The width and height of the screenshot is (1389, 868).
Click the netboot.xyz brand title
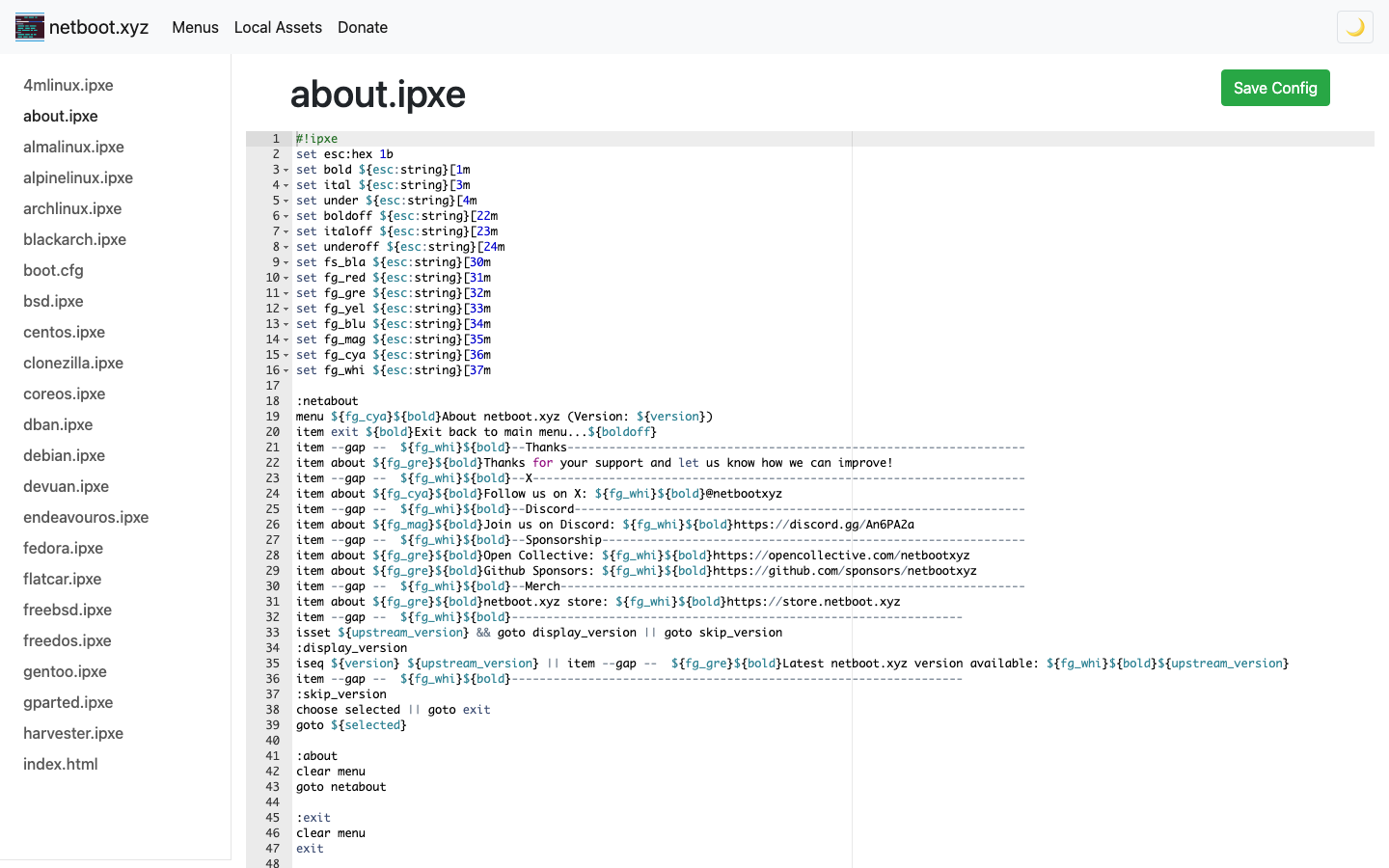click(98, 27)
